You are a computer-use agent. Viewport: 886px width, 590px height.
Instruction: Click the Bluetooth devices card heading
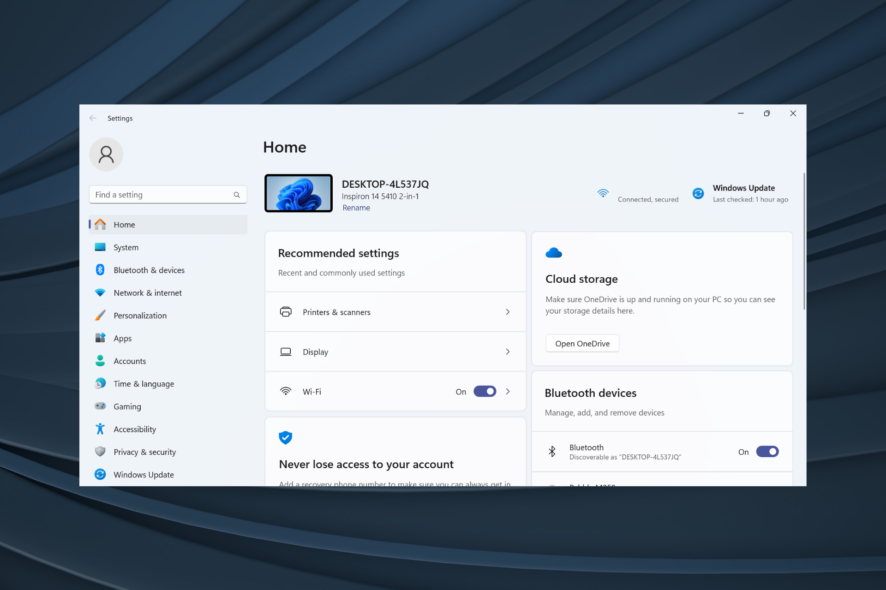tap(590, 393)
